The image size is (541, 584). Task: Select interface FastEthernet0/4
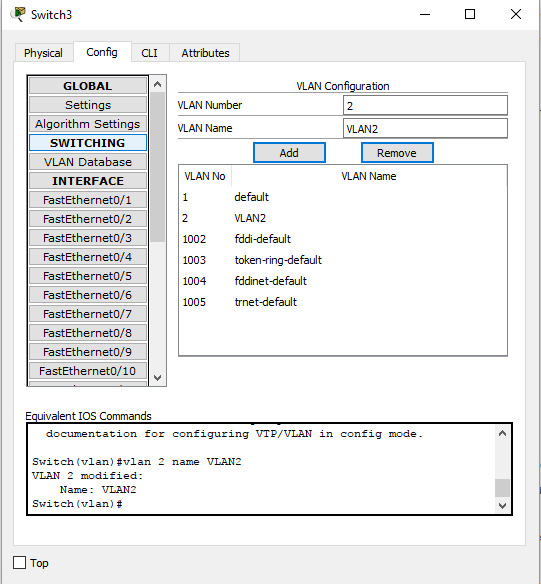(x=88, y=257)
